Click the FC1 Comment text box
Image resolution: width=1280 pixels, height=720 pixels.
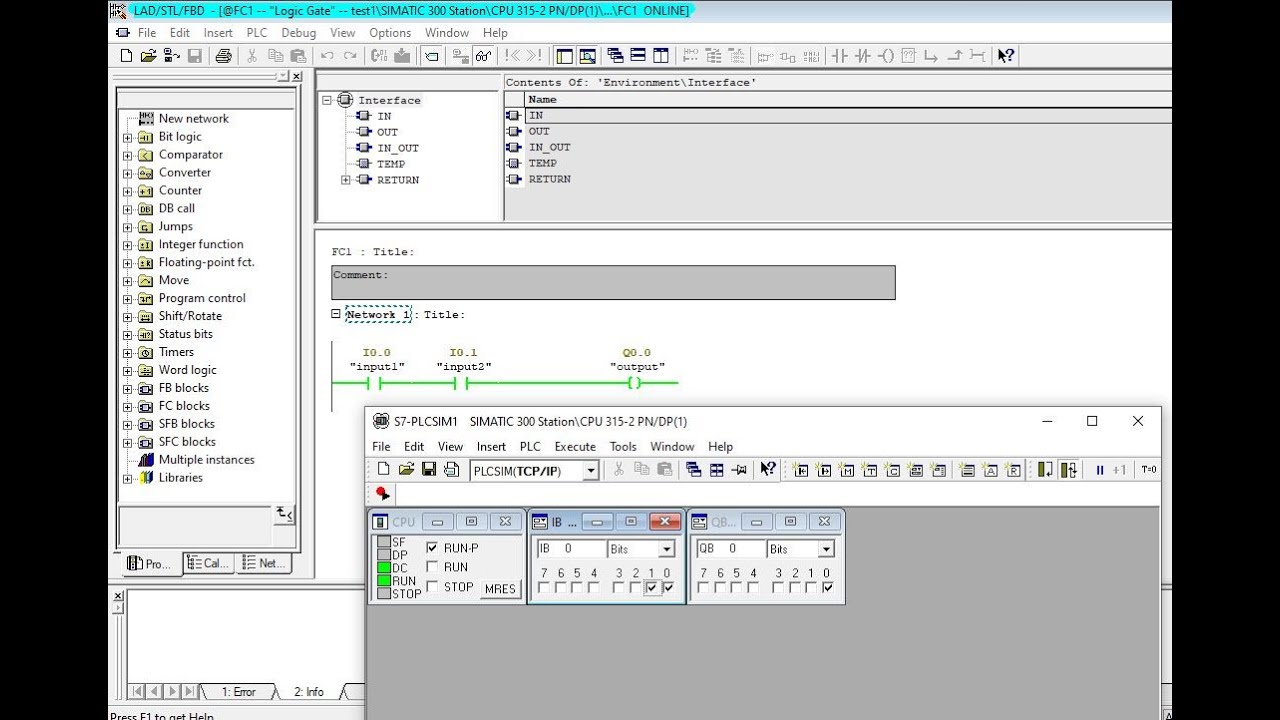click(613, 282)
